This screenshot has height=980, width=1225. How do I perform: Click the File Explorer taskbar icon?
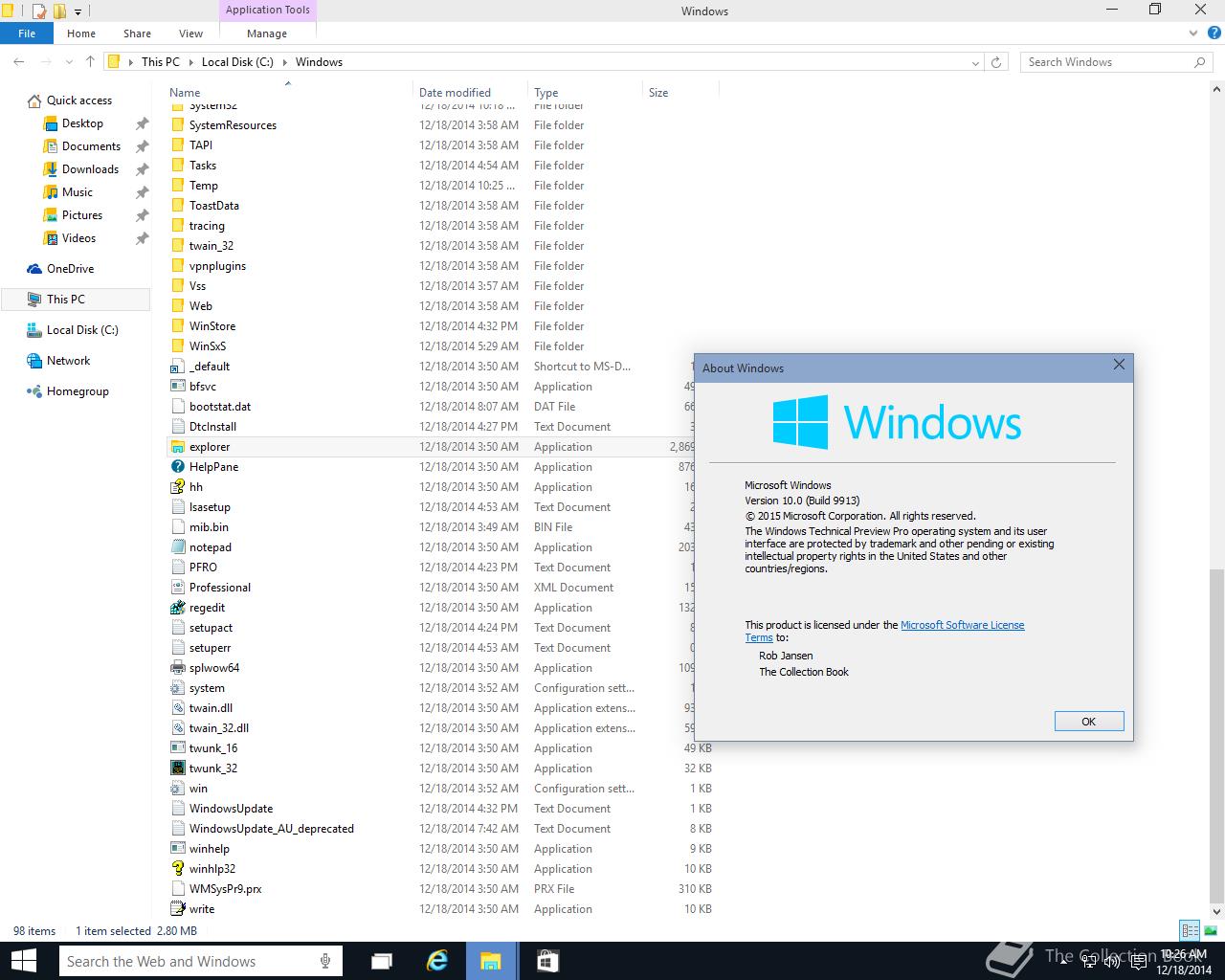coord(491,961)
